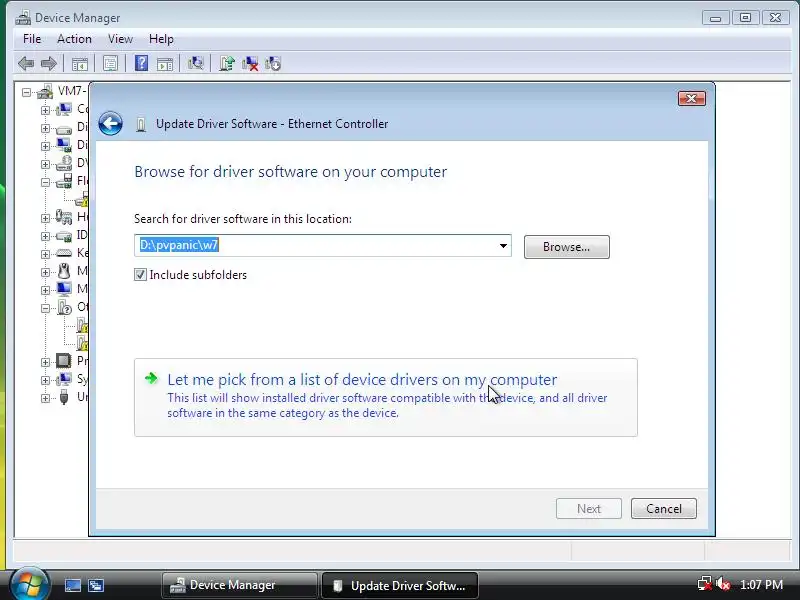Click the Browse... button
The image size is (800, 600).
tap(566, 247)
